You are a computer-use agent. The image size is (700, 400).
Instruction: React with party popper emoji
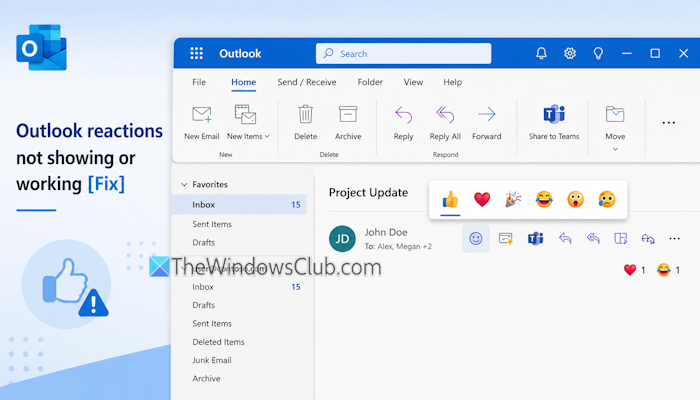513,199
